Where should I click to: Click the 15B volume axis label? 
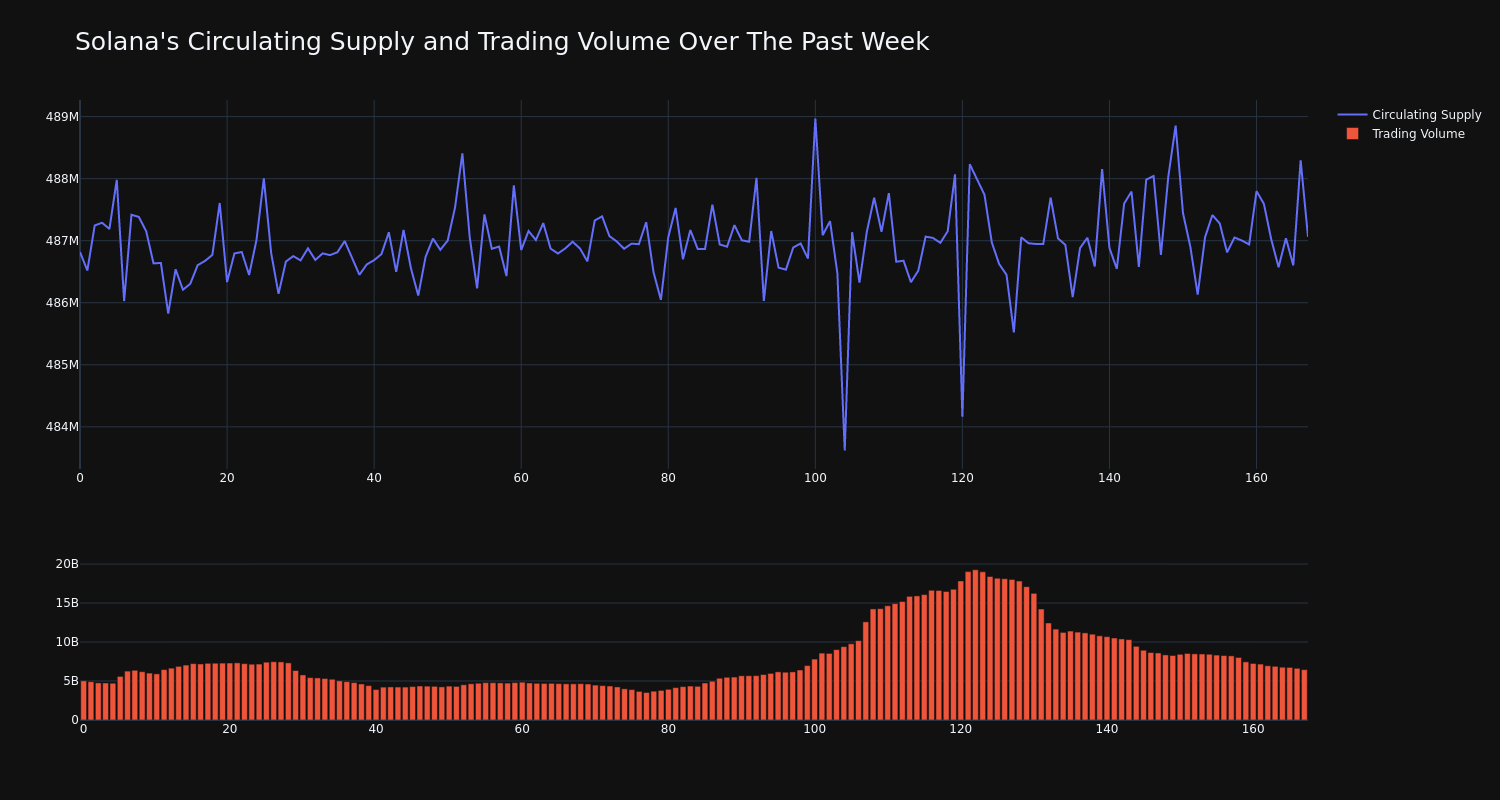pos(67,603)
